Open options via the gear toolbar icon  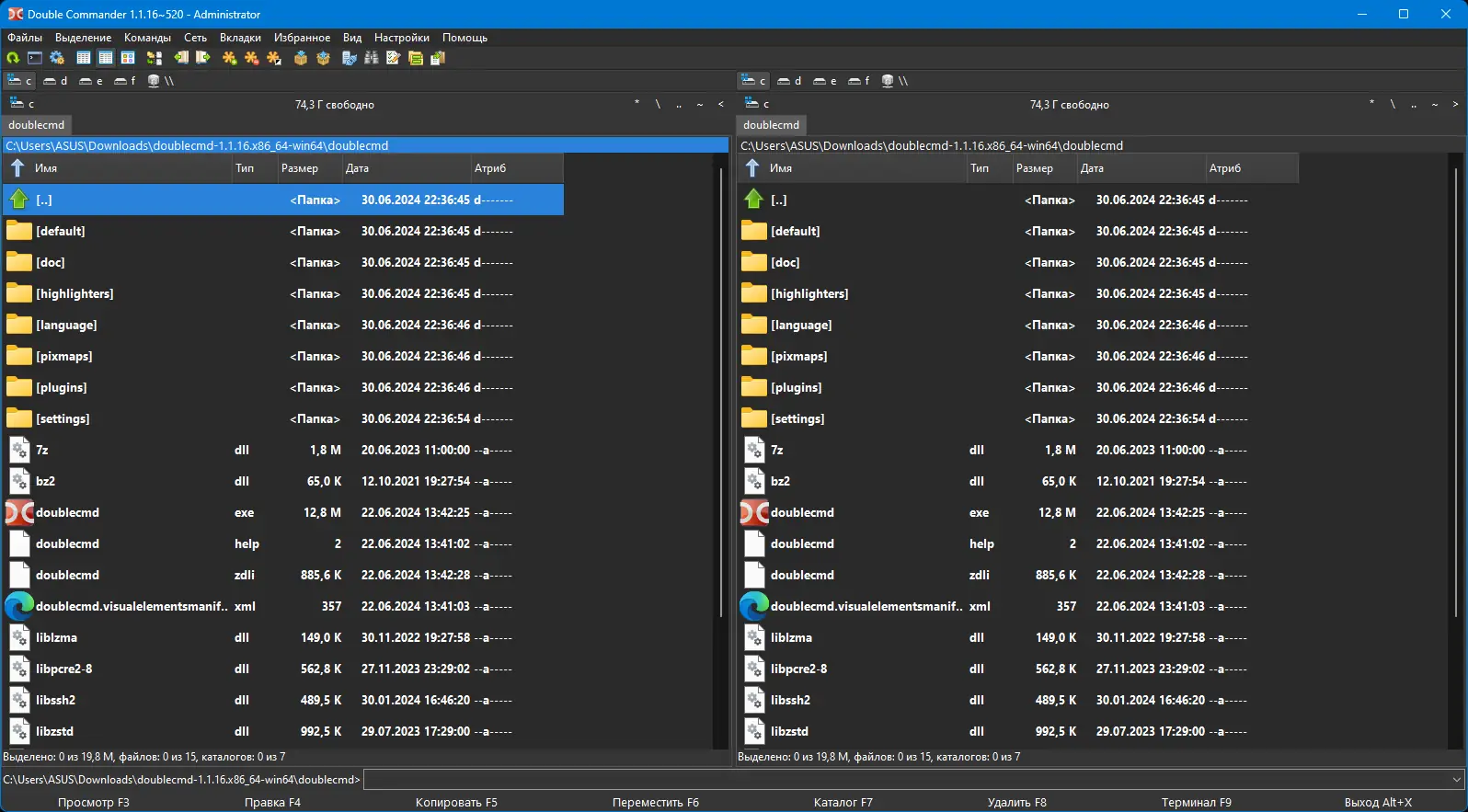(57, 58)
